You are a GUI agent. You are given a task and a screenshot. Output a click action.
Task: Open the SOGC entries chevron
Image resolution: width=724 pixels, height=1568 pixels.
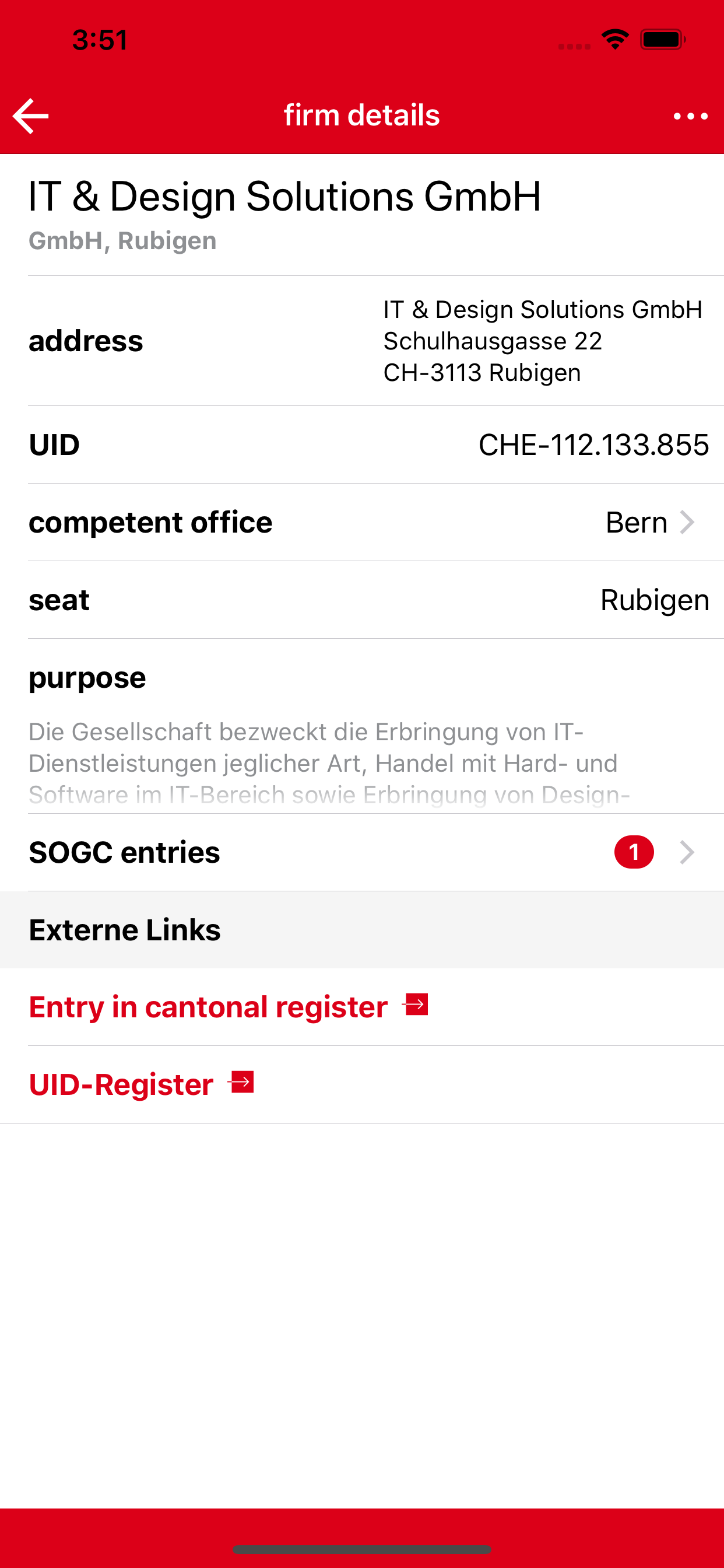point(687,852)
